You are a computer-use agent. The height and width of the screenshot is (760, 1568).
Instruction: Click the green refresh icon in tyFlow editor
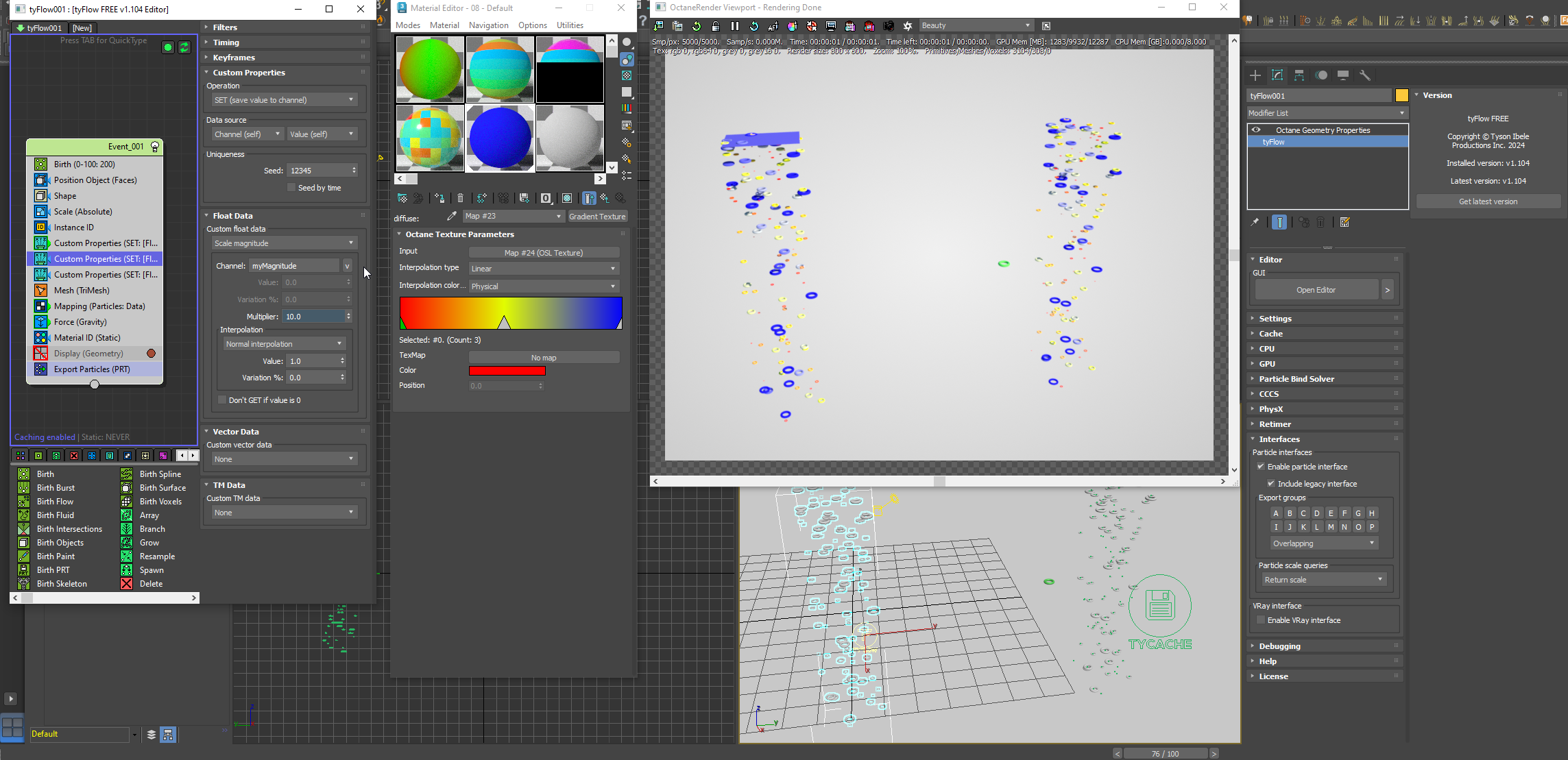click(x=184, y=47)
